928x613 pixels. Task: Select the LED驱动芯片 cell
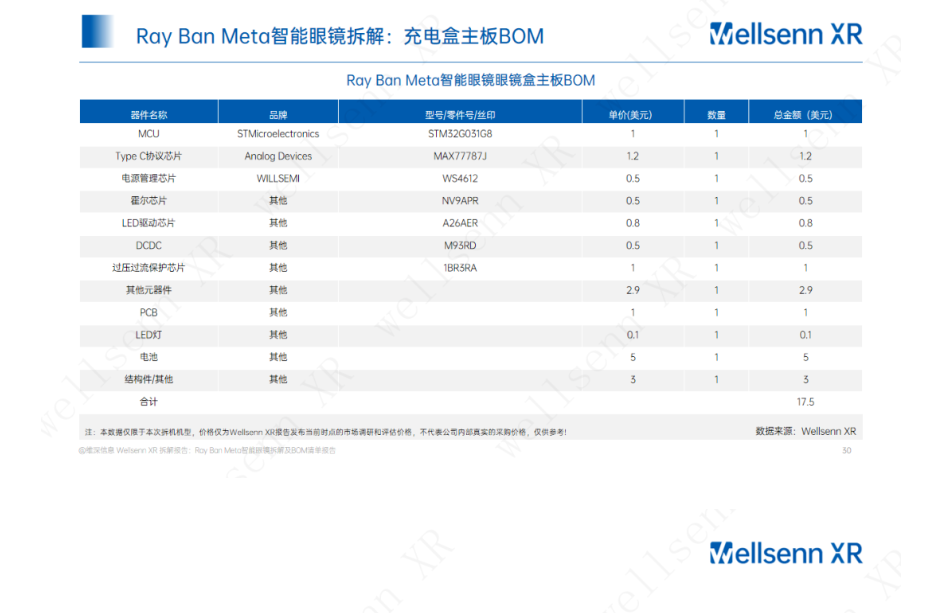149,223
